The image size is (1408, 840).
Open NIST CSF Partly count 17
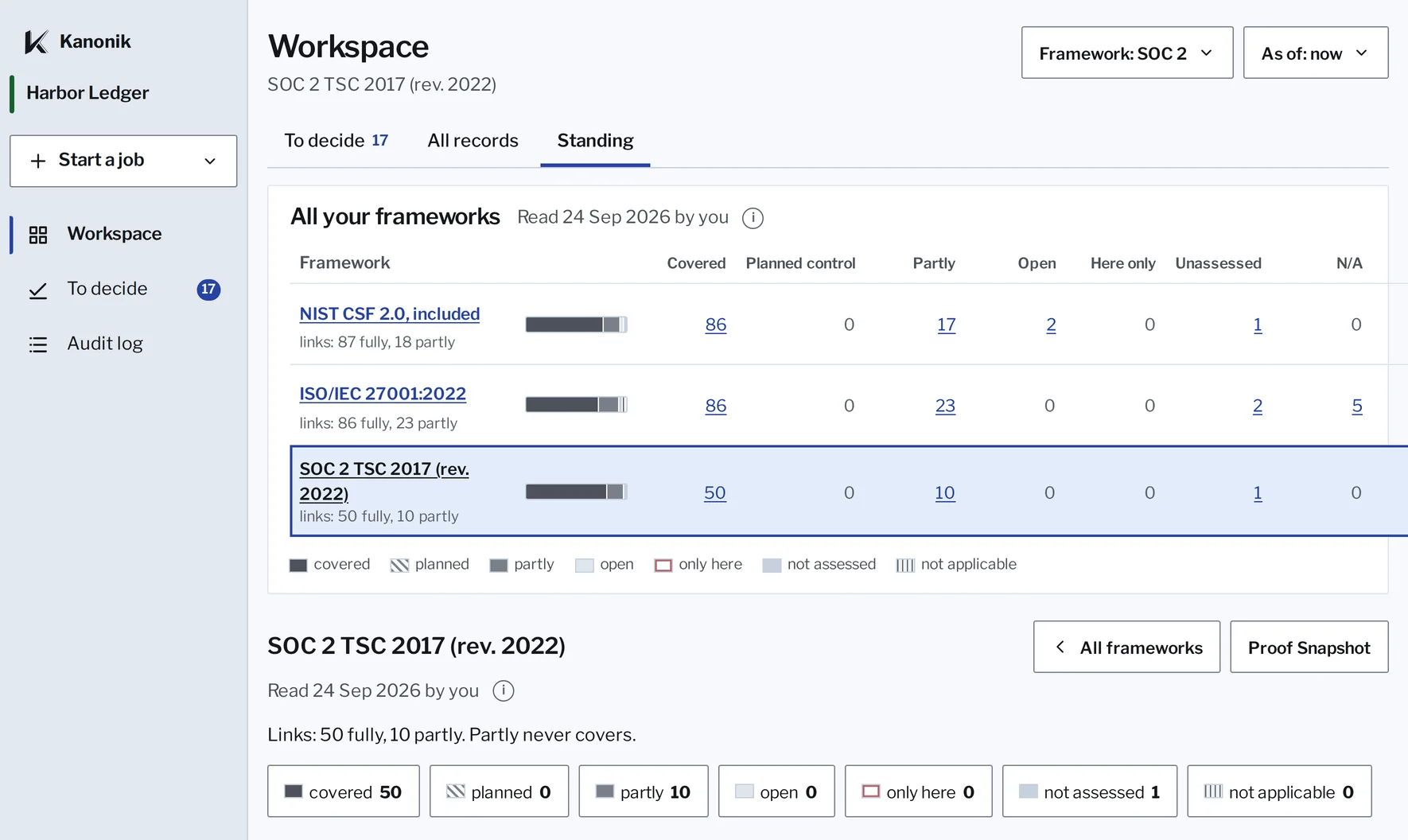point(946,325)
